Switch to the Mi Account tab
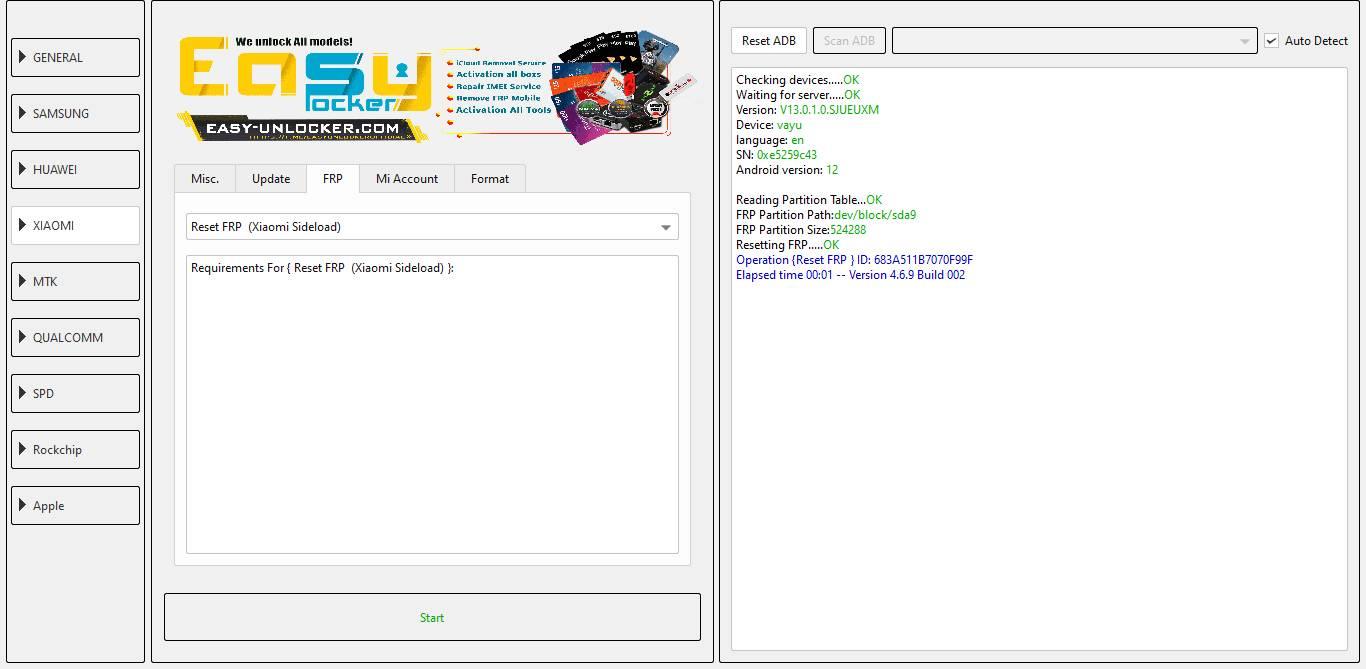Image resolution: width=1366 pixels, height=669 pixels. (x=407, y=179)
